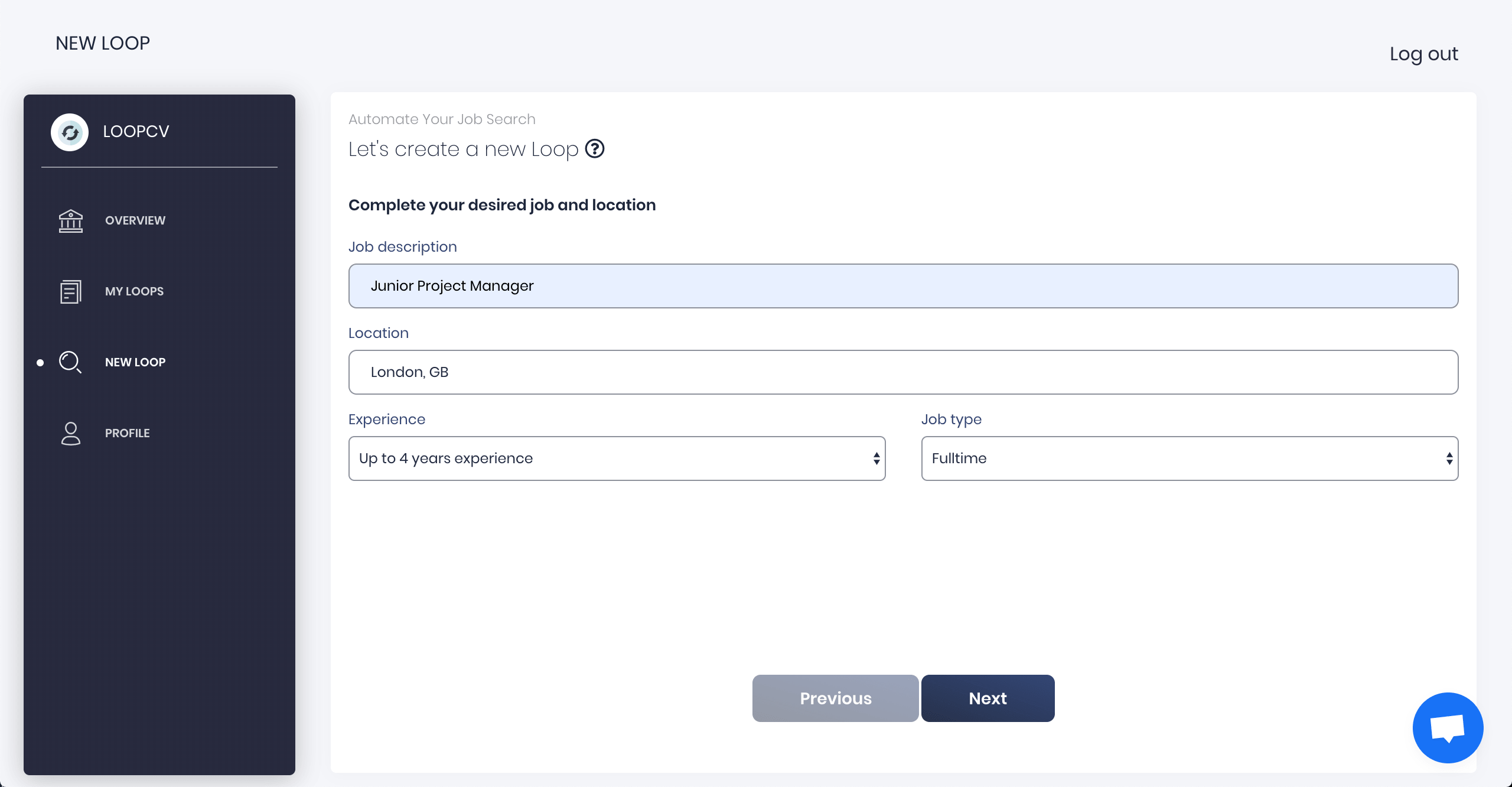Click the Previous button
Screen dimensions: 1512x787
pyautogui.click(x=835, y=698)
